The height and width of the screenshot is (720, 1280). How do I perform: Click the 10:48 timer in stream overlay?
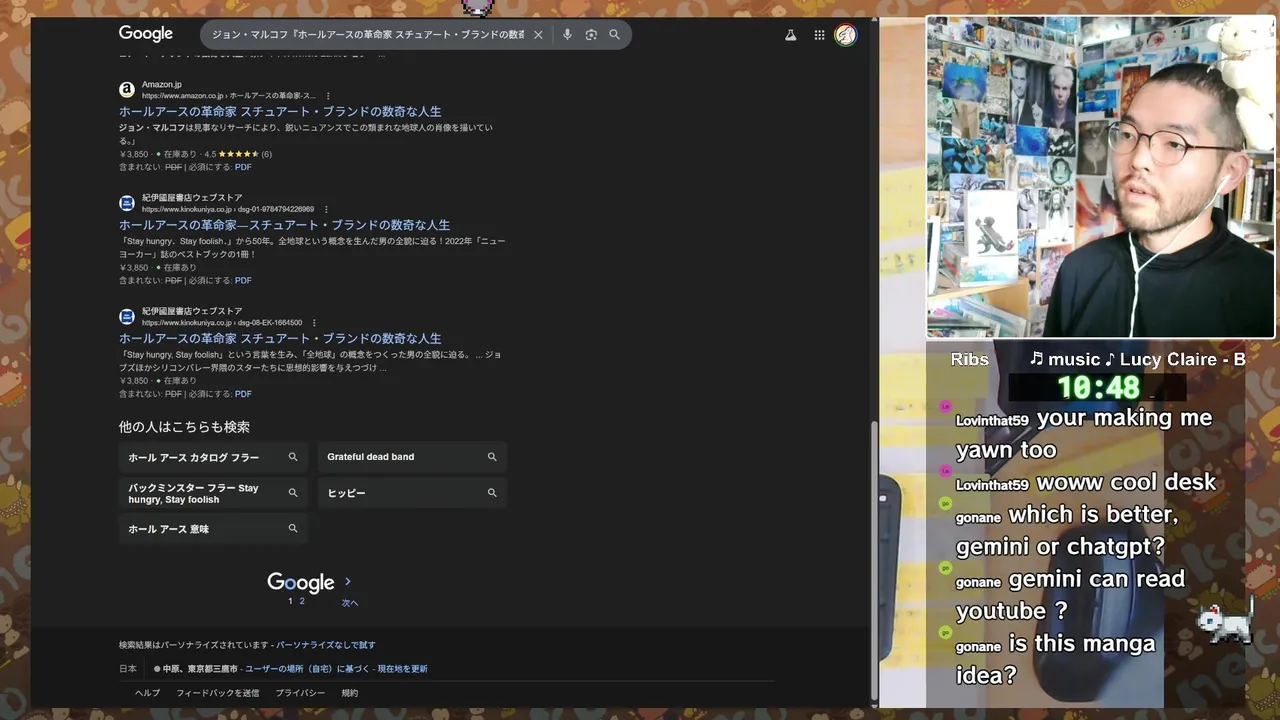point(1098,388)
